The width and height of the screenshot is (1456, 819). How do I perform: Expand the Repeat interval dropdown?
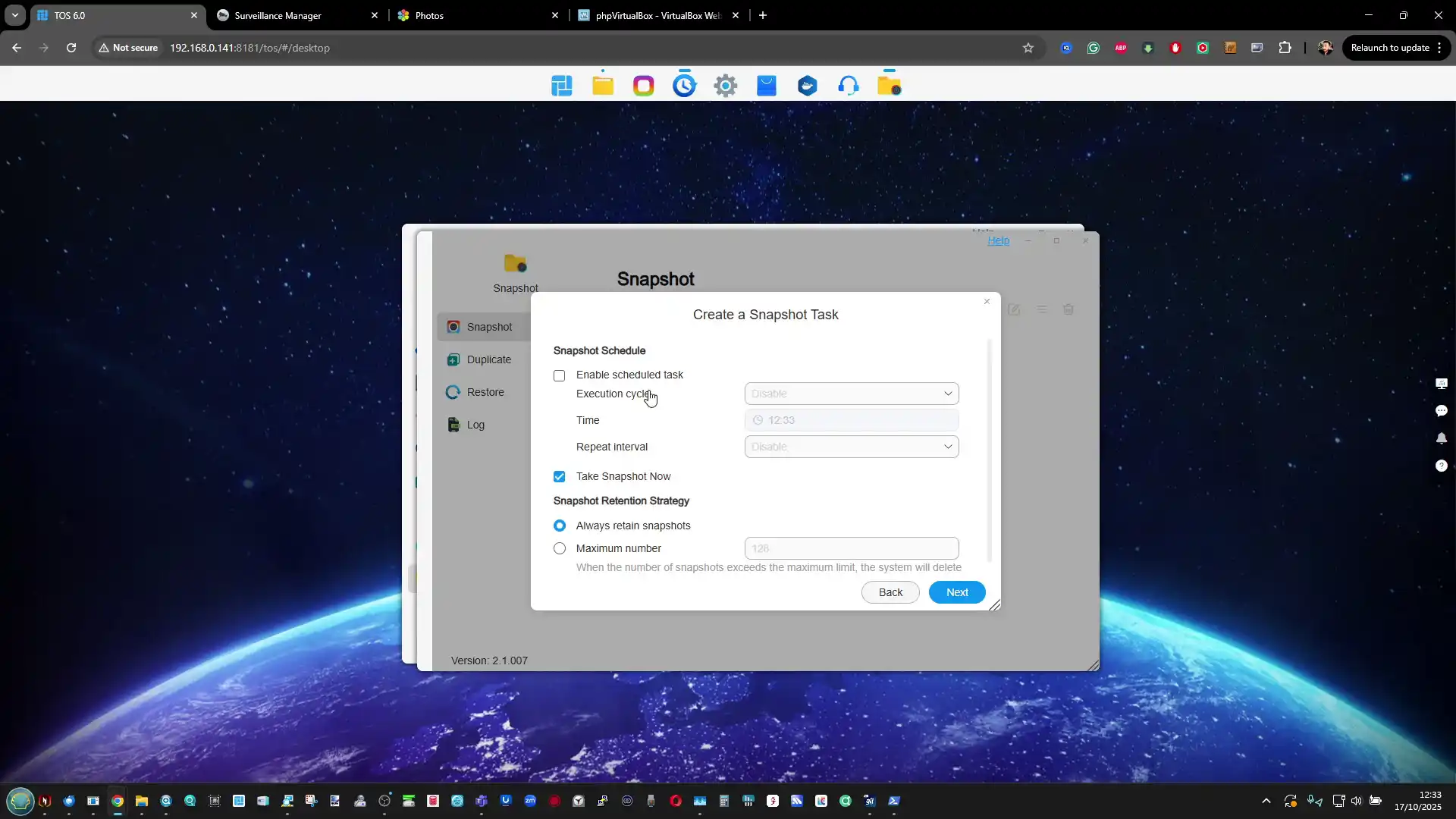click(851, 447)
